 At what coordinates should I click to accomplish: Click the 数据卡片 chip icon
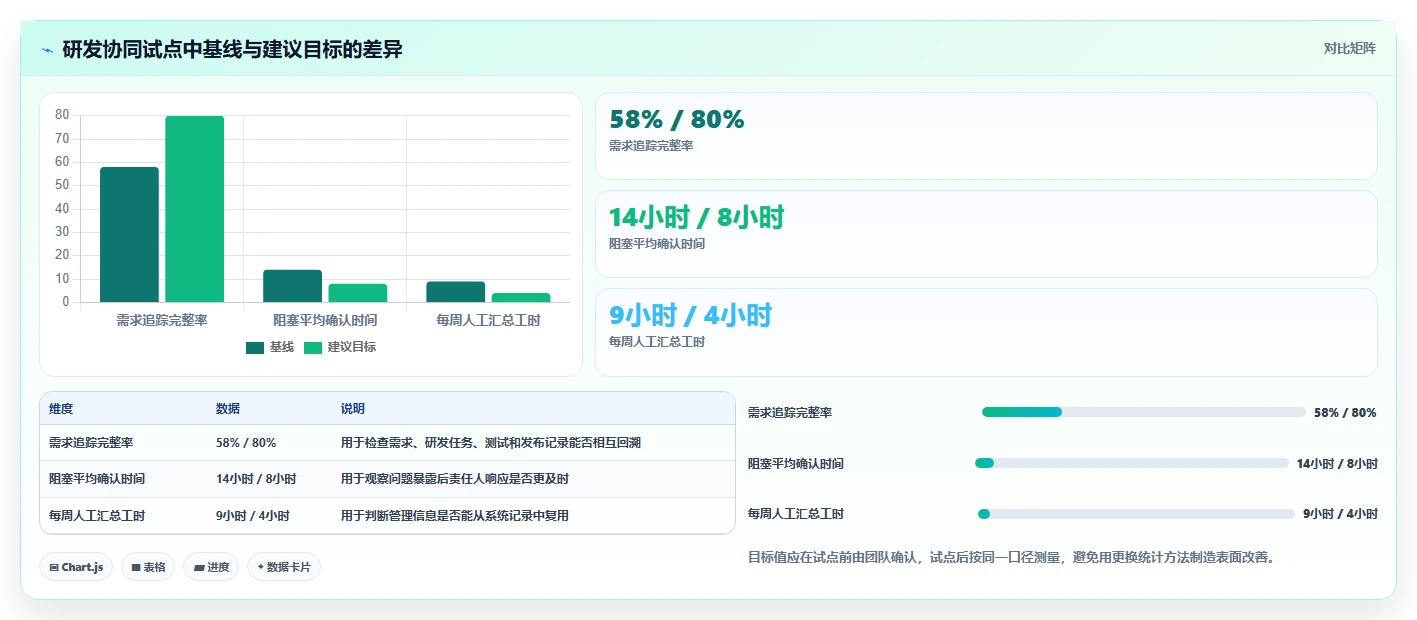[x=261, y=567]
